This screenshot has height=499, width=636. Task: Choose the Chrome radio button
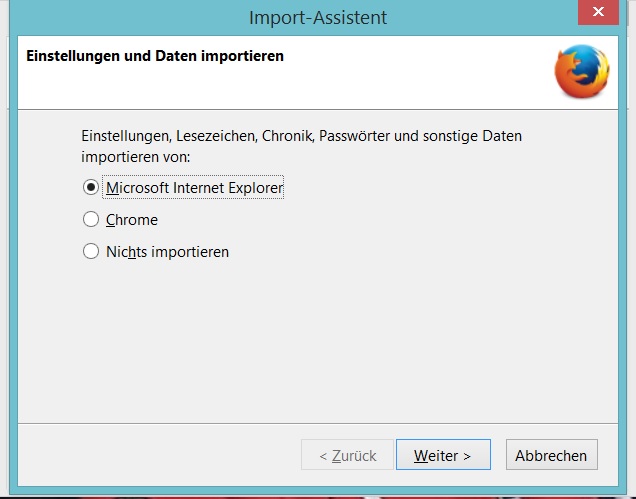[x=91, y=219]
